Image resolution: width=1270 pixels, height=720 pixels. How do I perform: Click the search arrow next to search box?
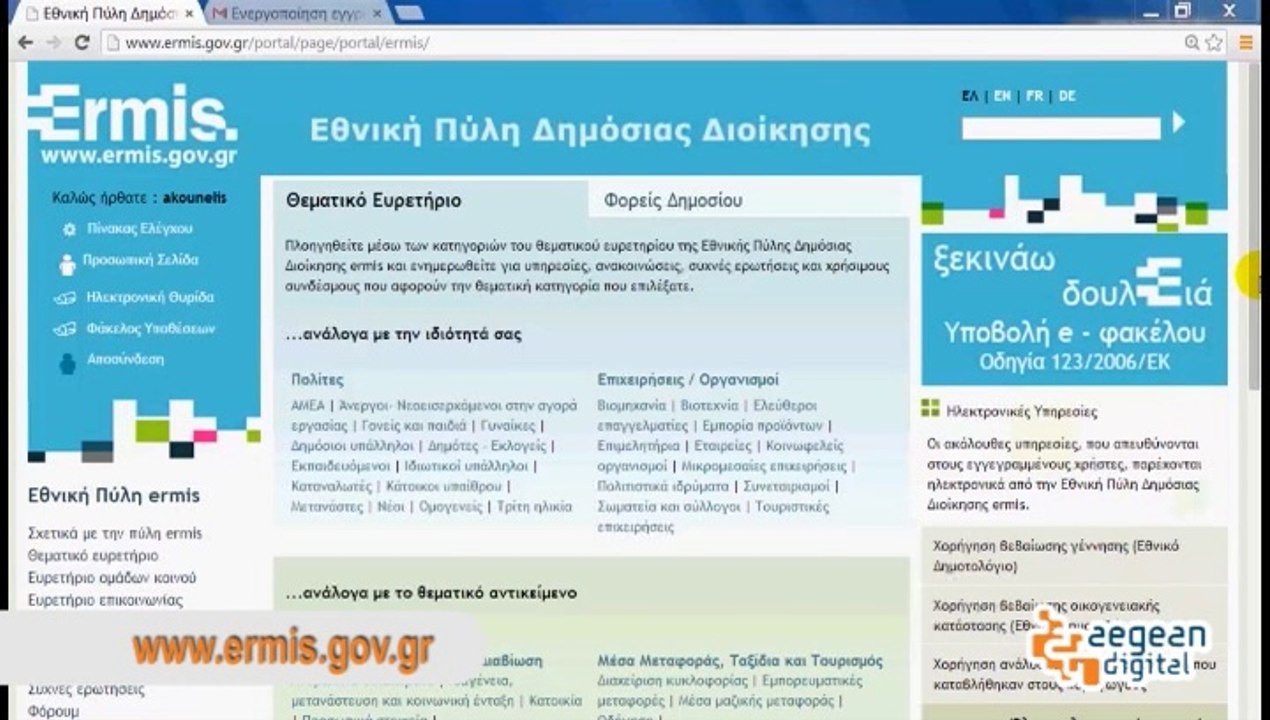pos(1179,123)
